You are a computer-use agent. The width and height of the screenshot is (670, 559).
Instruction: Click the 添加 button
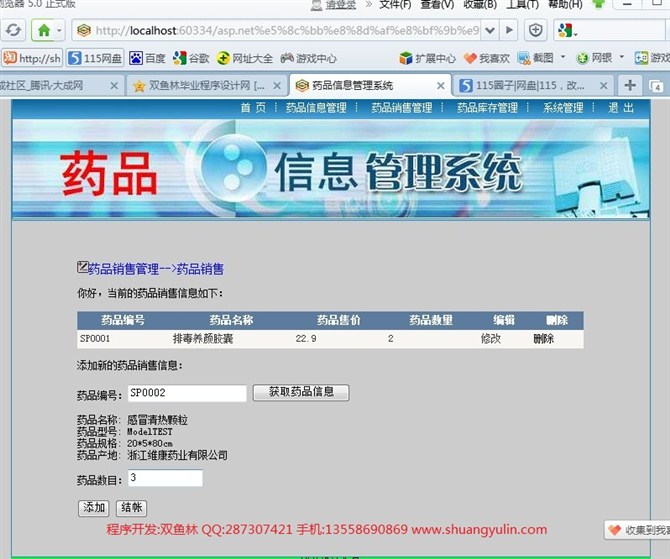pos(94,508)
